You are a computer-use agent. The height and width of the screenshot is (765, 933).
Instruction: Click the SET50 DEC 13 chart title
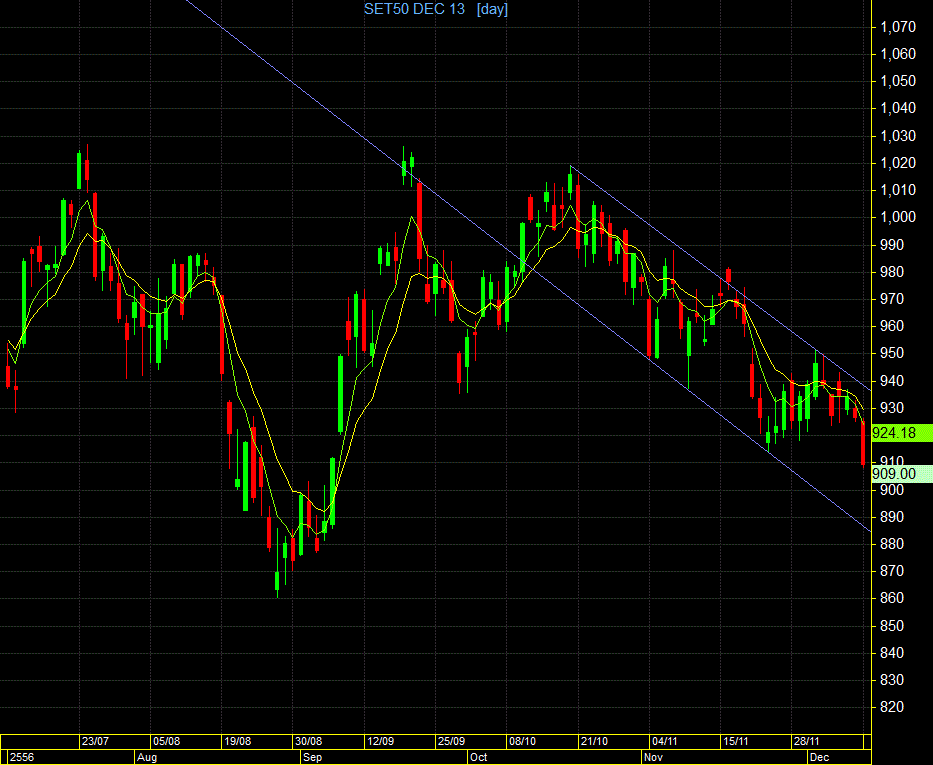point(414,9)
